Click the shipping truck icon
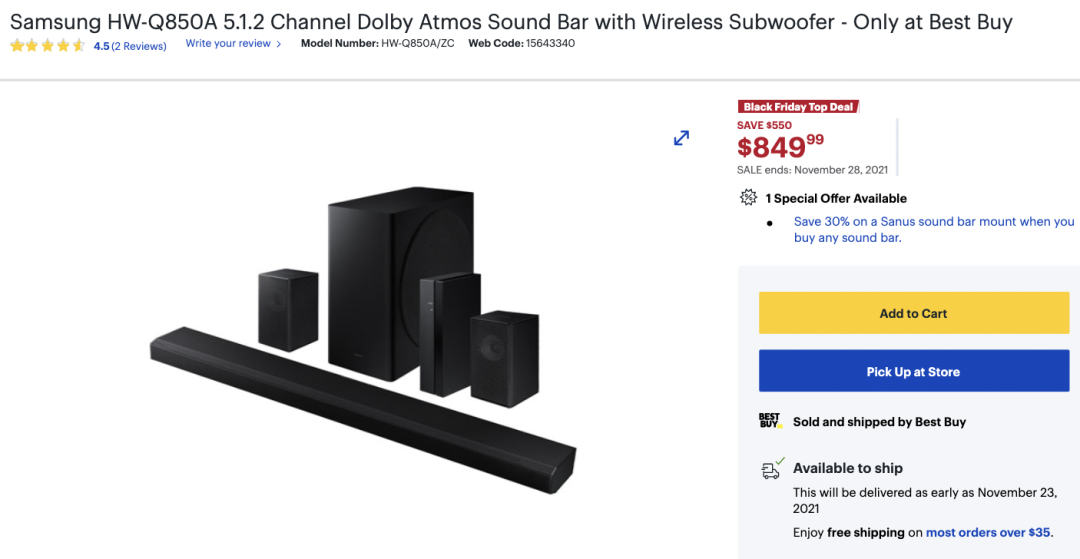1080x559 pixels. [771, 468]
